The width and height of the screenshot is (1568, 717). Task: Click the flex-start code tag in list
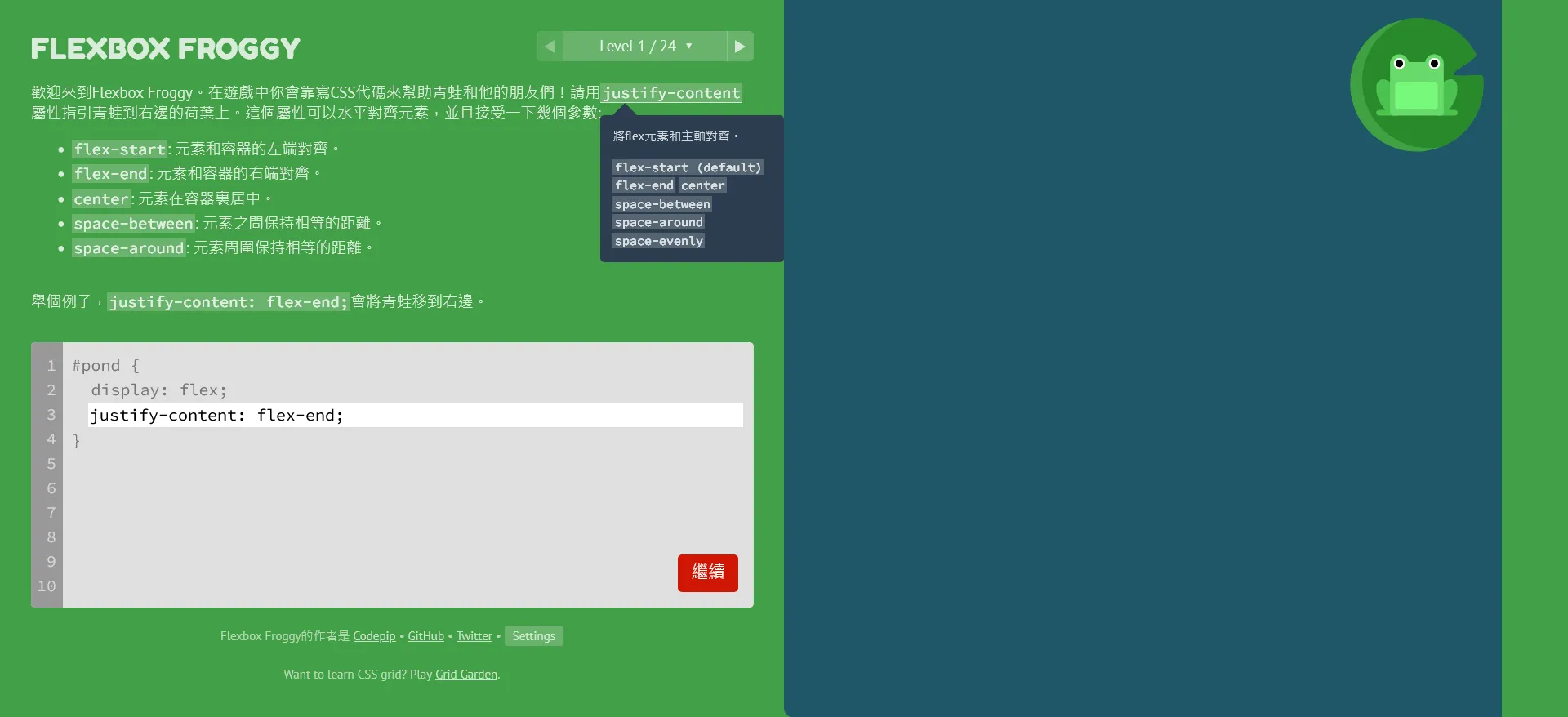120,149
